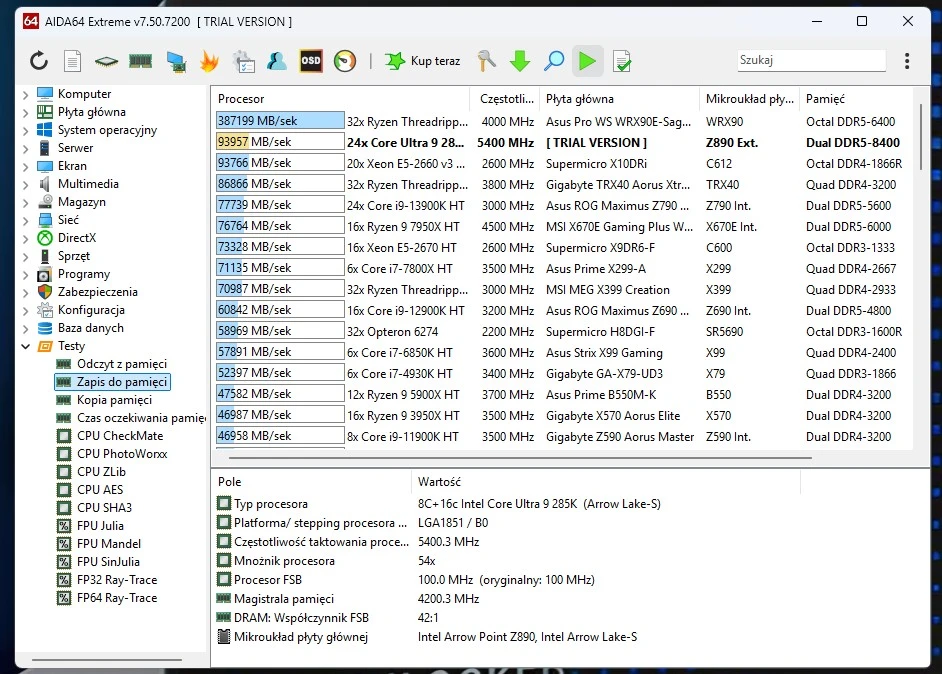The width and height of the screenshot is (942, 674).
Task: Collapse the Testy tree node
Action: click(x=25, y=346)
